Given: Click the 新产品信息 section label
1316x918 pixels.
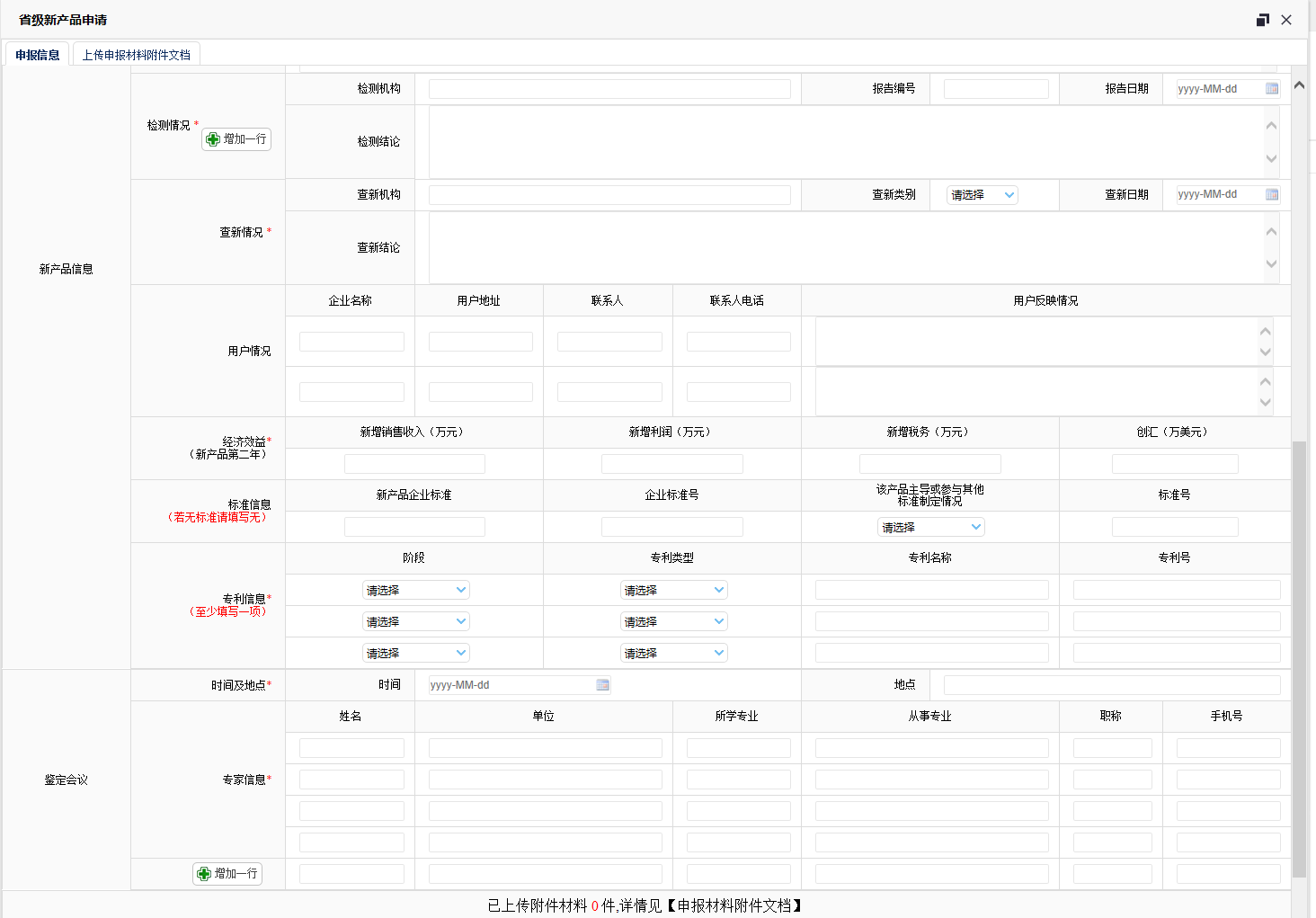Looking at the screenshot, I should (67, 269).
